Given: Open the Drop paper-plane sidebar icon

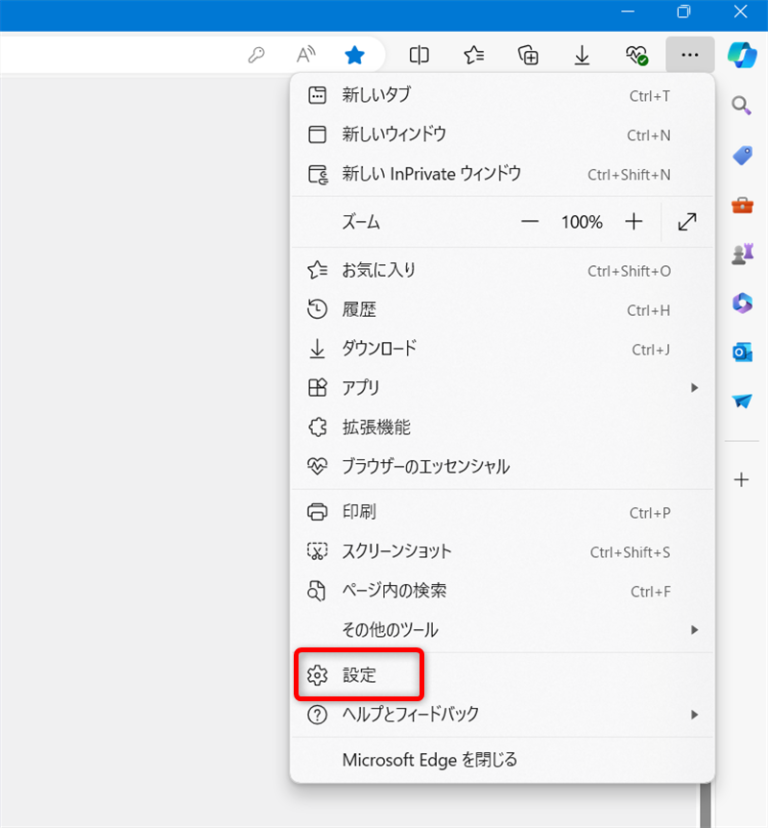Looking at the screenshot, I should pyautogui.click(x=742, y=401).
